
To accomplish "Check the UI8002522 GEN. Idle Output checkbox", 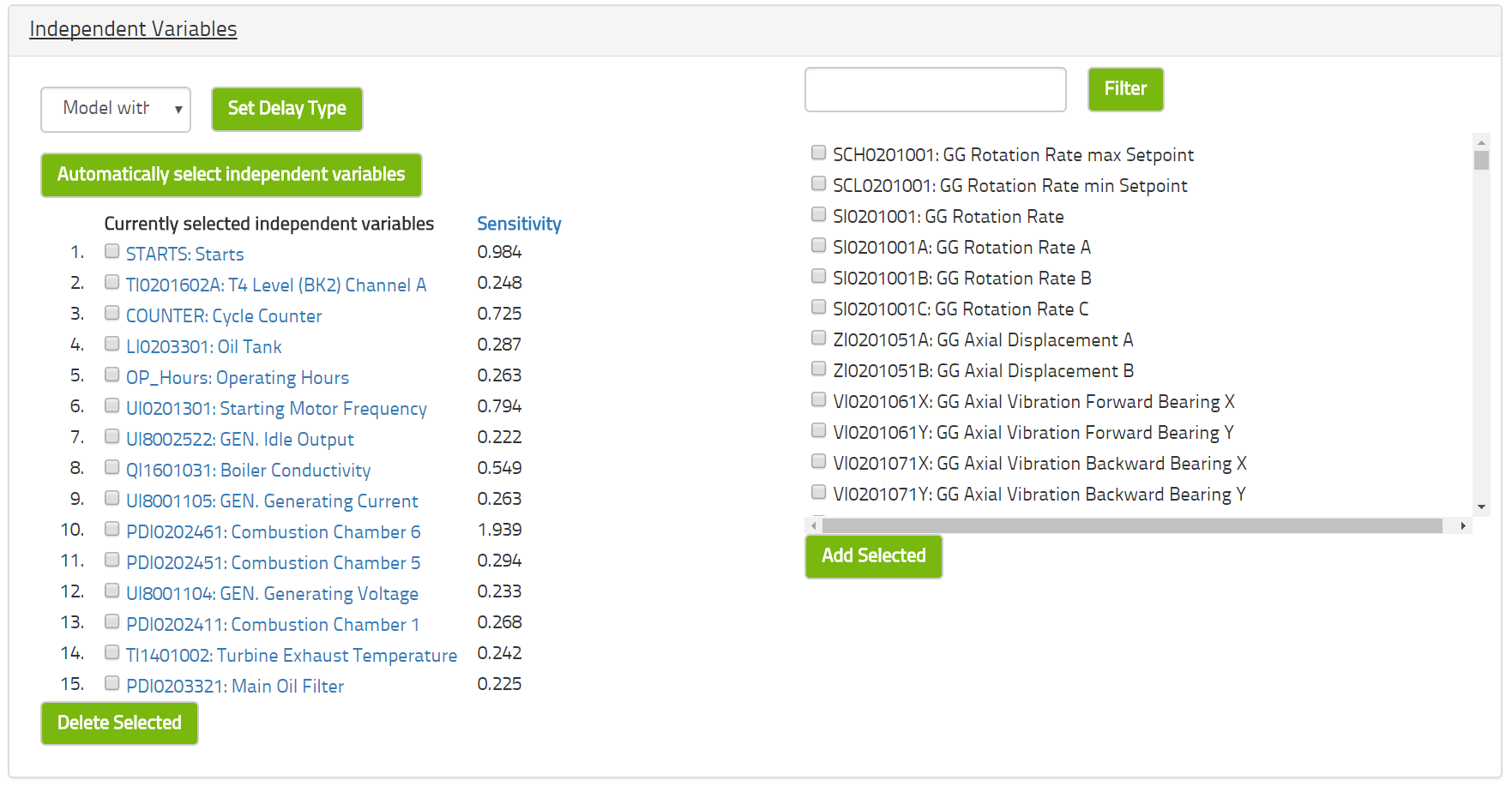I will click(111, 436).
